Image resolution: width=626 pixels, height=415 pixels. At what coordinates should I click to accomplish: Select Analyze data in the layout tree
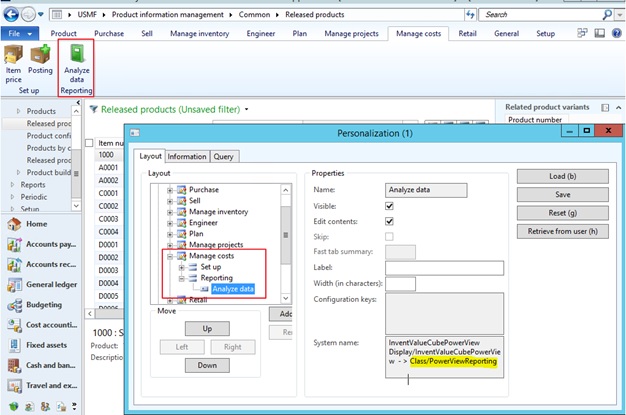(x=232, y=289)
